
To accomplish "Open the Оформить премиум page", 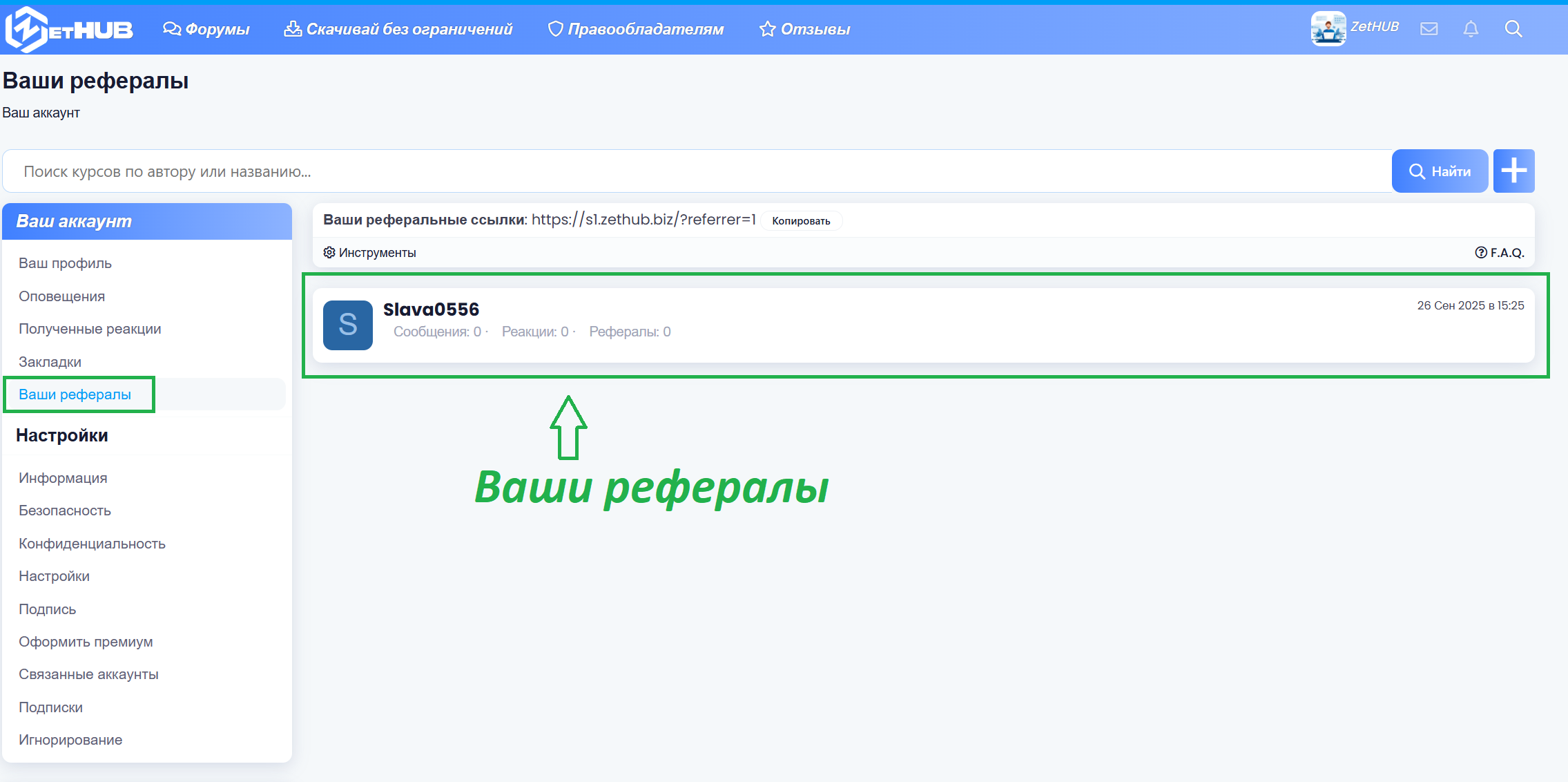I will coord(86,641).
